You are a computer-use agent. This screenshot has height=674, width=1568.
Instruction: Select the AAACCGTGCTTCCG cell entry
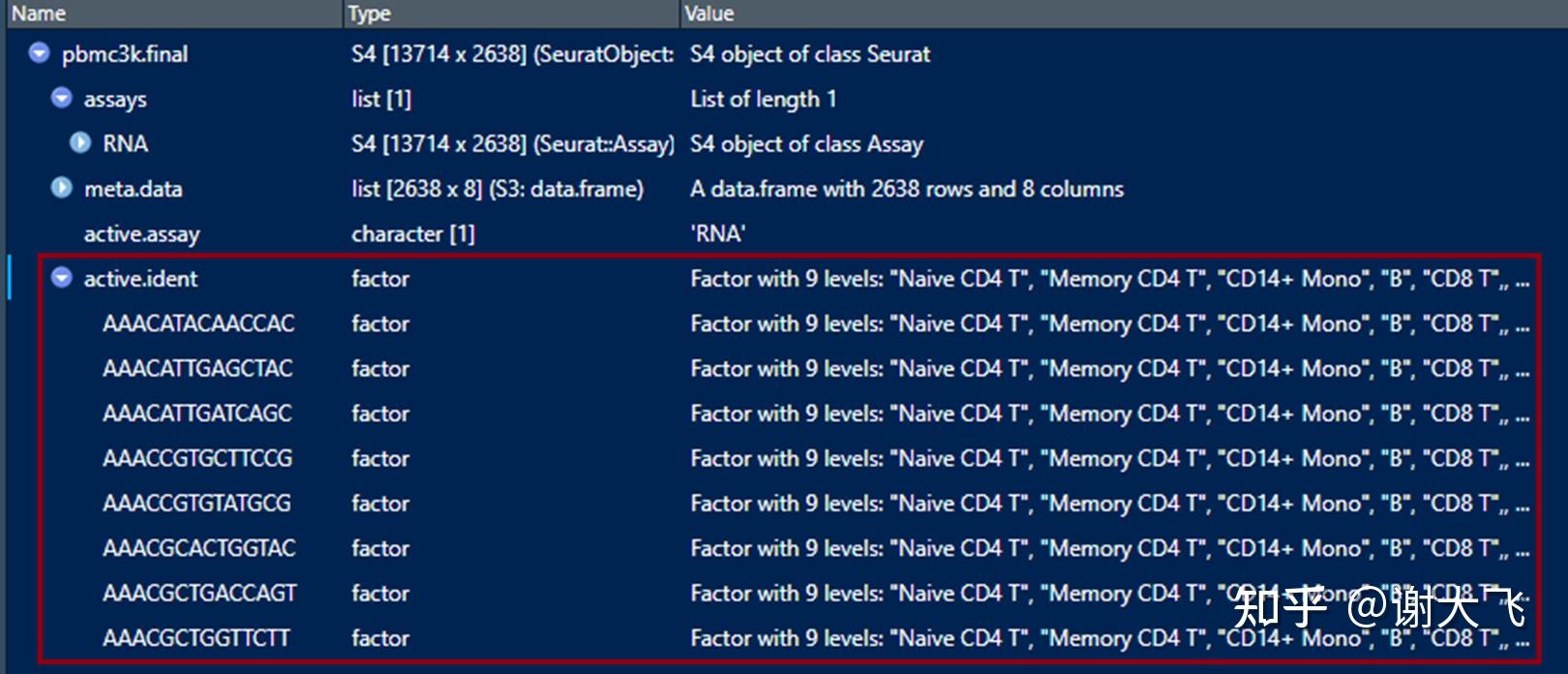[197, 458]
